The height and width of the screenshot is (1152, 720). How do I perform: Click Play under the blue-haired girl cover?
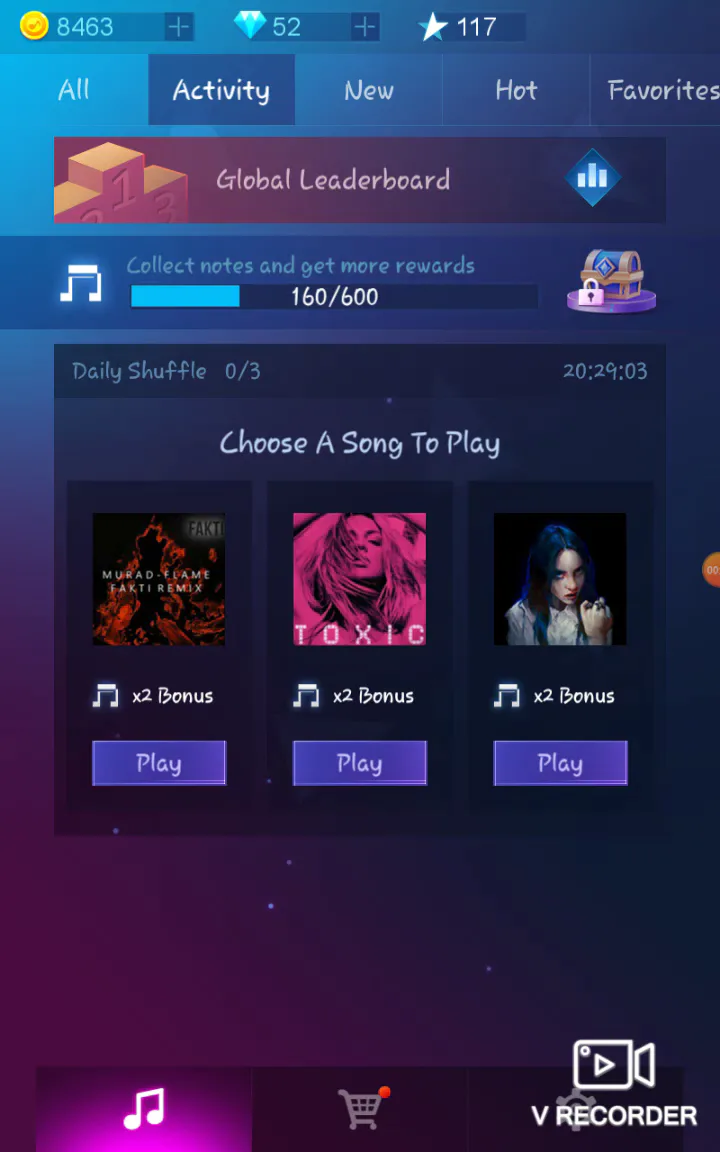pos(560,763)
